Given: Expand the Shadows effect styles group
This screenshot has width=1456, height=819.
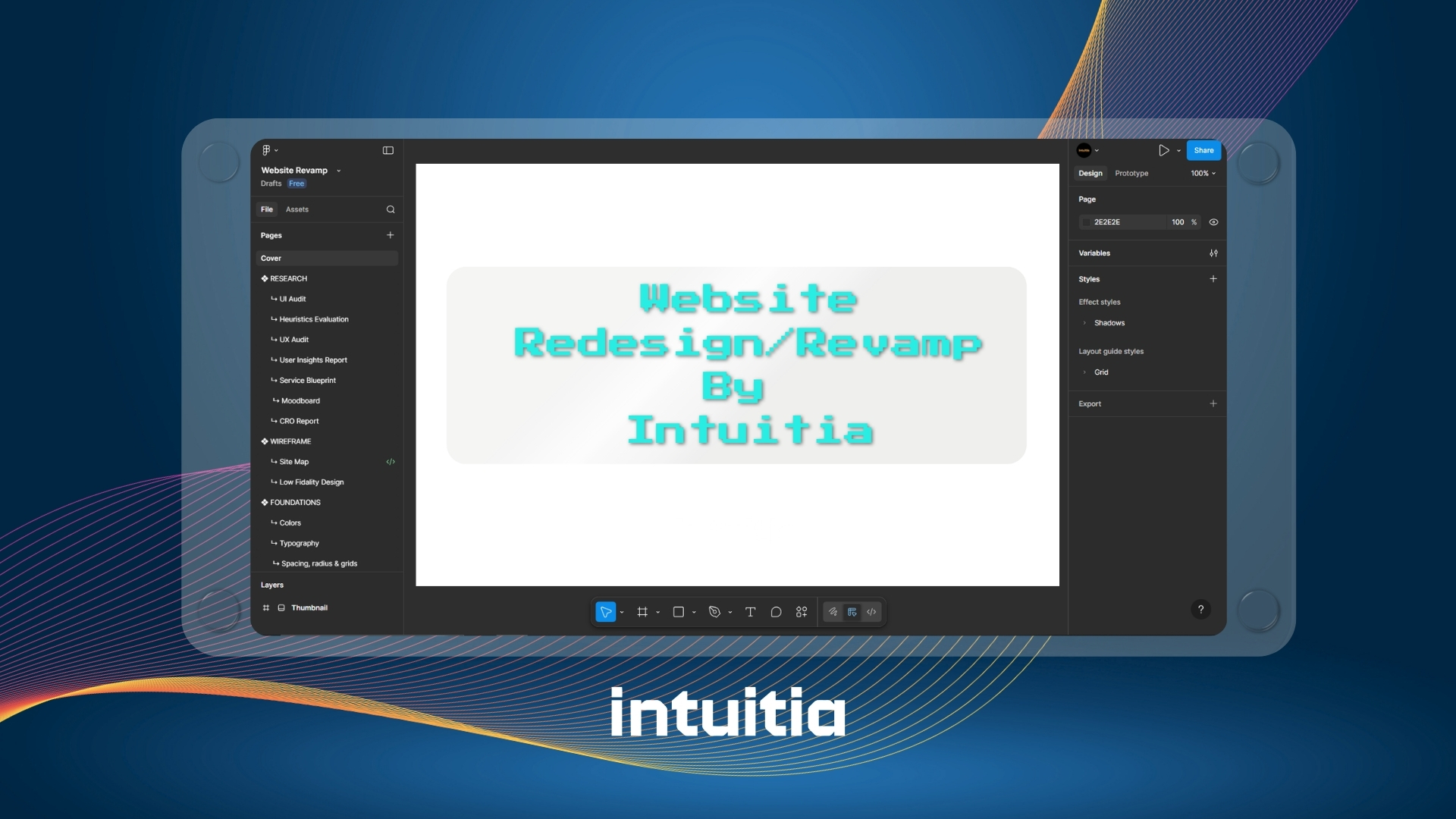Looking at the screenshot, I should (x=1084, y=323).
